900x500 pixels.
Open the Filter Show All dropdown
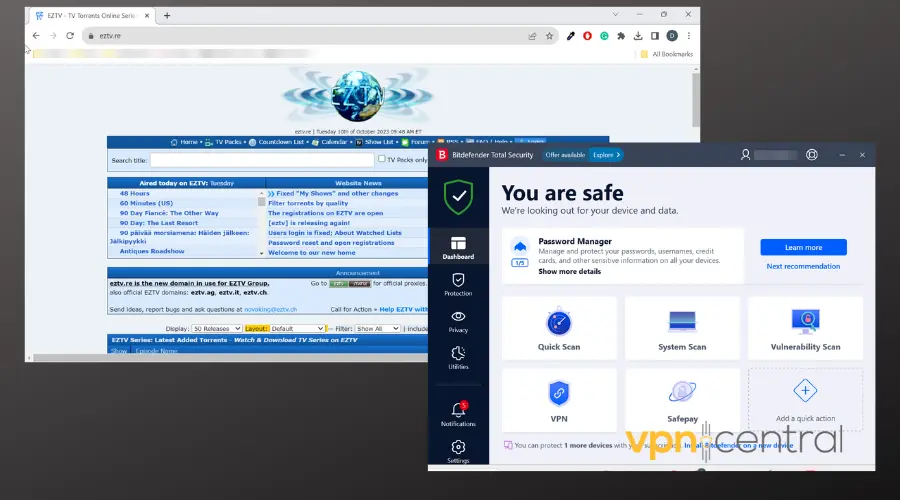tap(377, 328)
